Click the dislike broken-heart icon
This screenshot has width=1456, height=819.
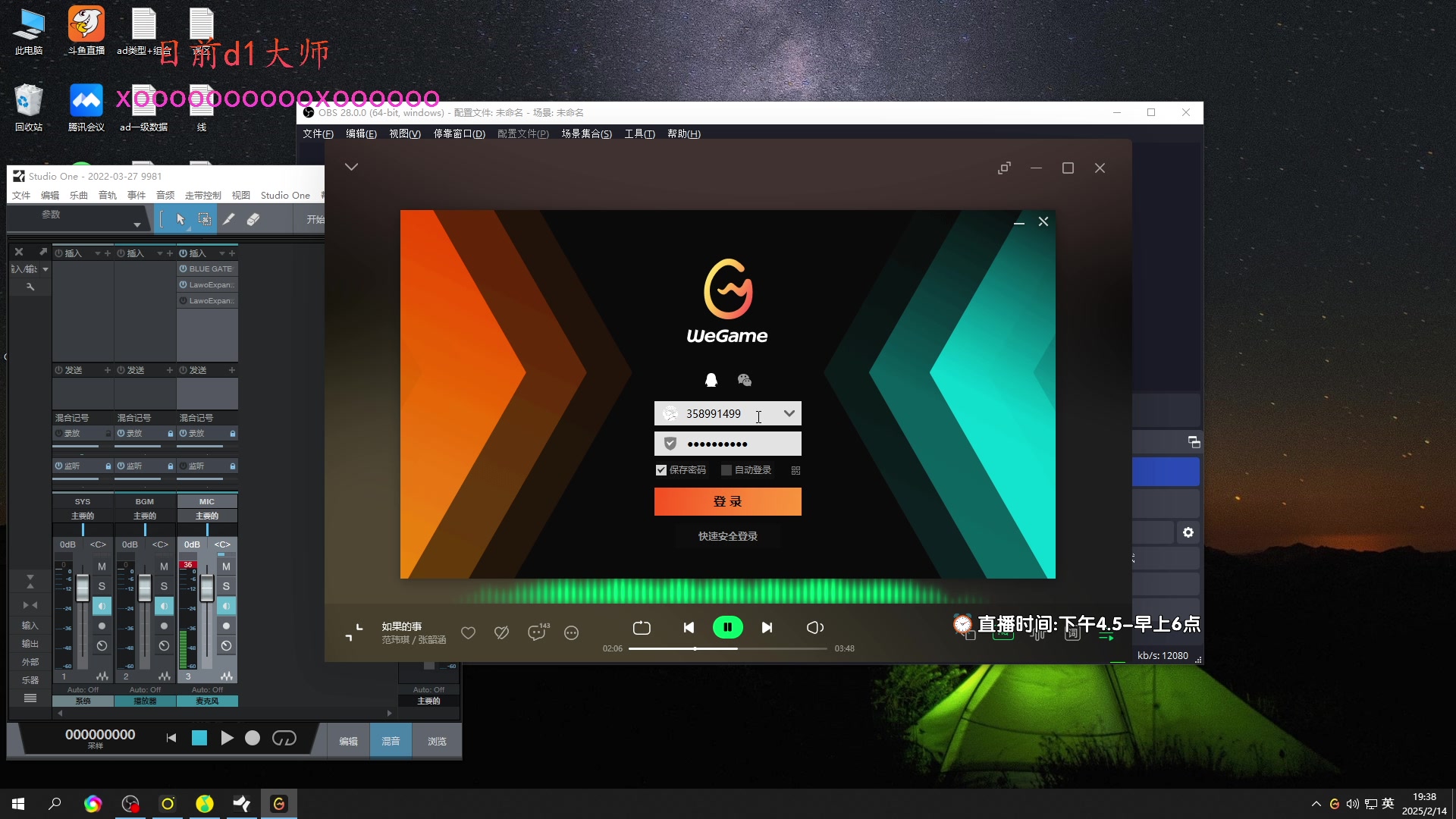click(x=501, y=632)
